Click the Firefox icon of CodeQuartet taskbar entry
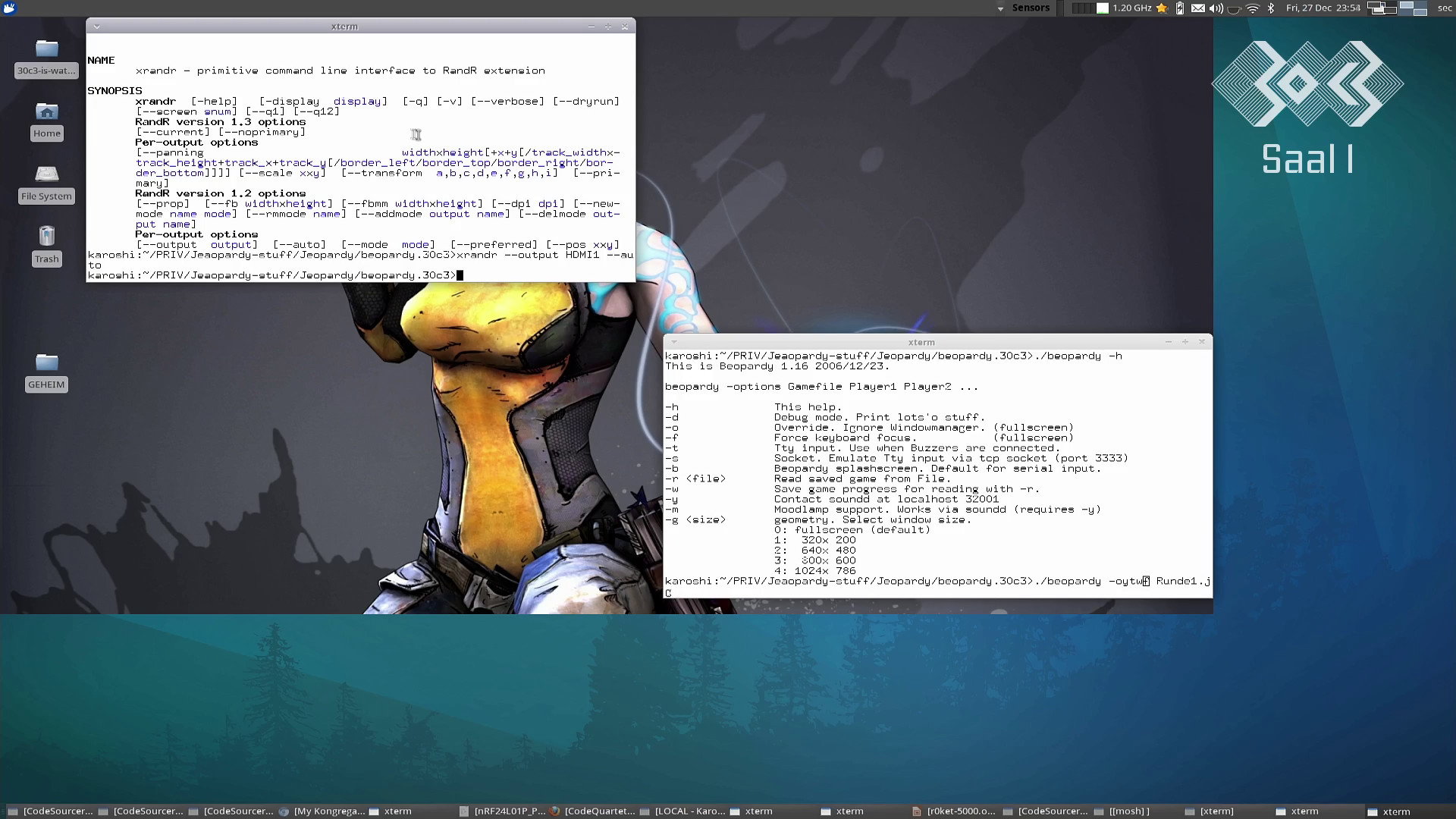The width and height of the screenshot is (1456, 819). point(555,811)
